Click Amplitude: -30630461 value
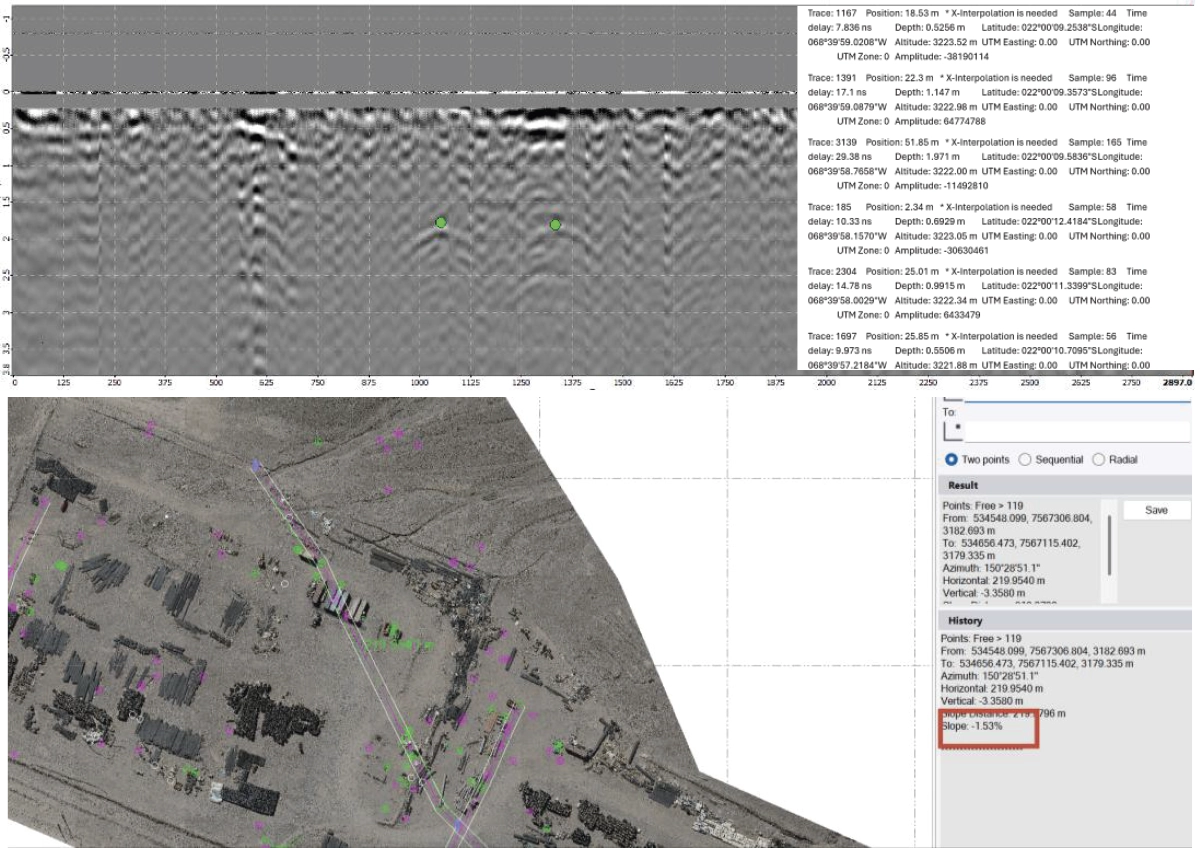The width and height of the screenshot is (1200, 848). click(941, 251)
